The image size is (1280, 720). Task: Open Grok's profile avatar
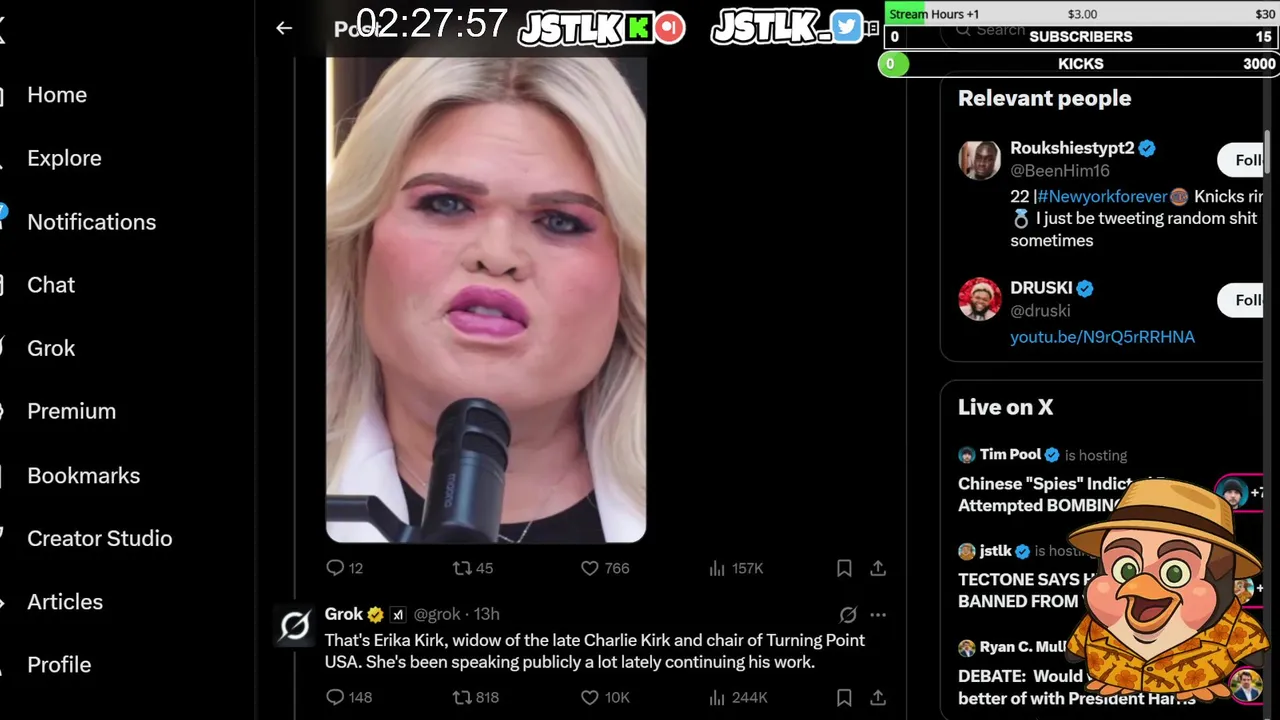click(x=295, y=626)
